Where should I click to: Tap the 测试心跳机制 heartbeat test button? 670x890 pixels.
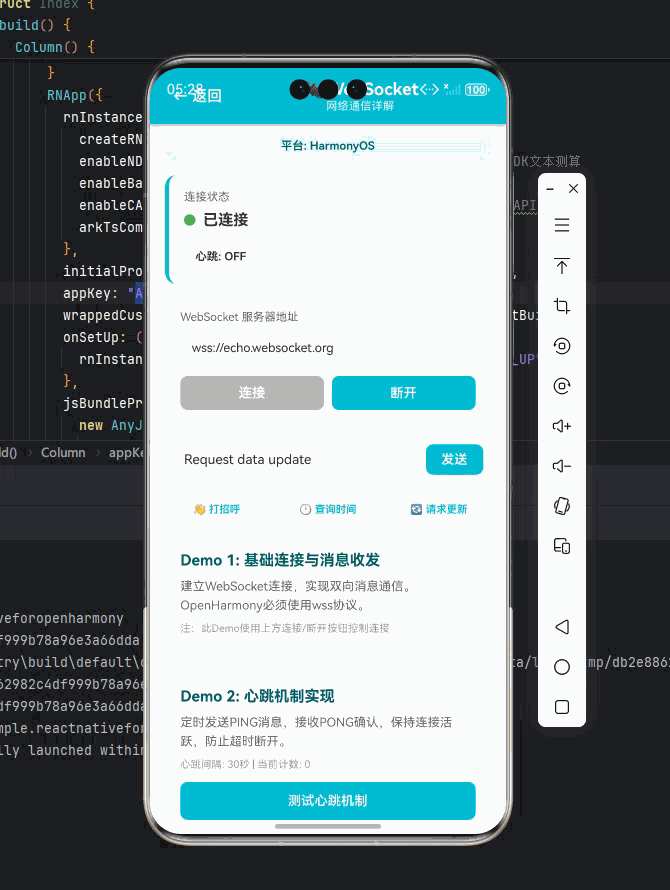click(328, 801)
